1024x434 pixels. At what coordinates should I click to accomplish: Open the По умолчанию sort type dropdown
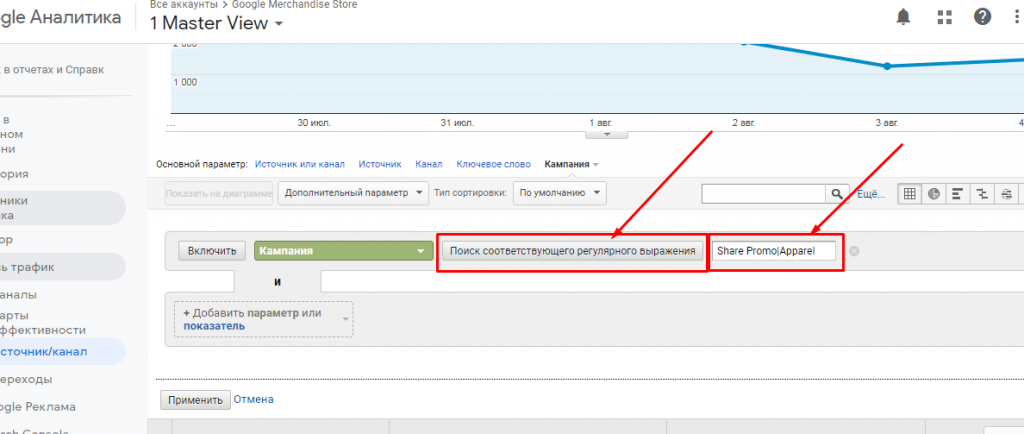pyautogui.click(x=560, y=193)
